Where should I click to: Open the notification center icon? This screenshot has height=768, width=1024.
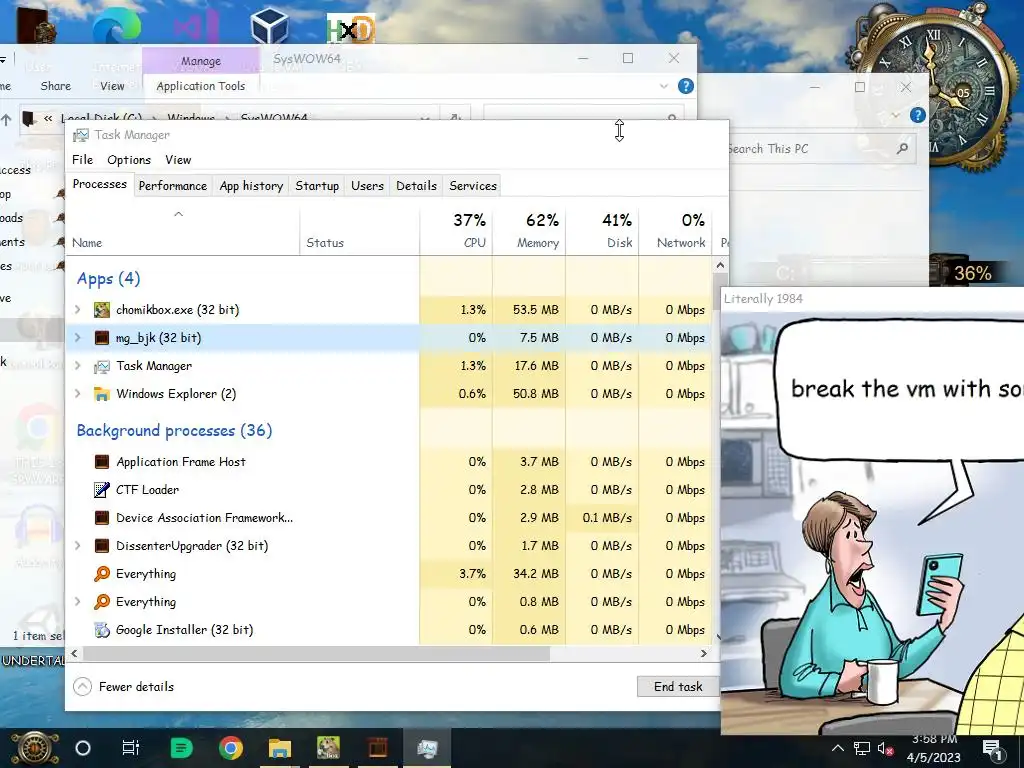(x=992, y=748)
